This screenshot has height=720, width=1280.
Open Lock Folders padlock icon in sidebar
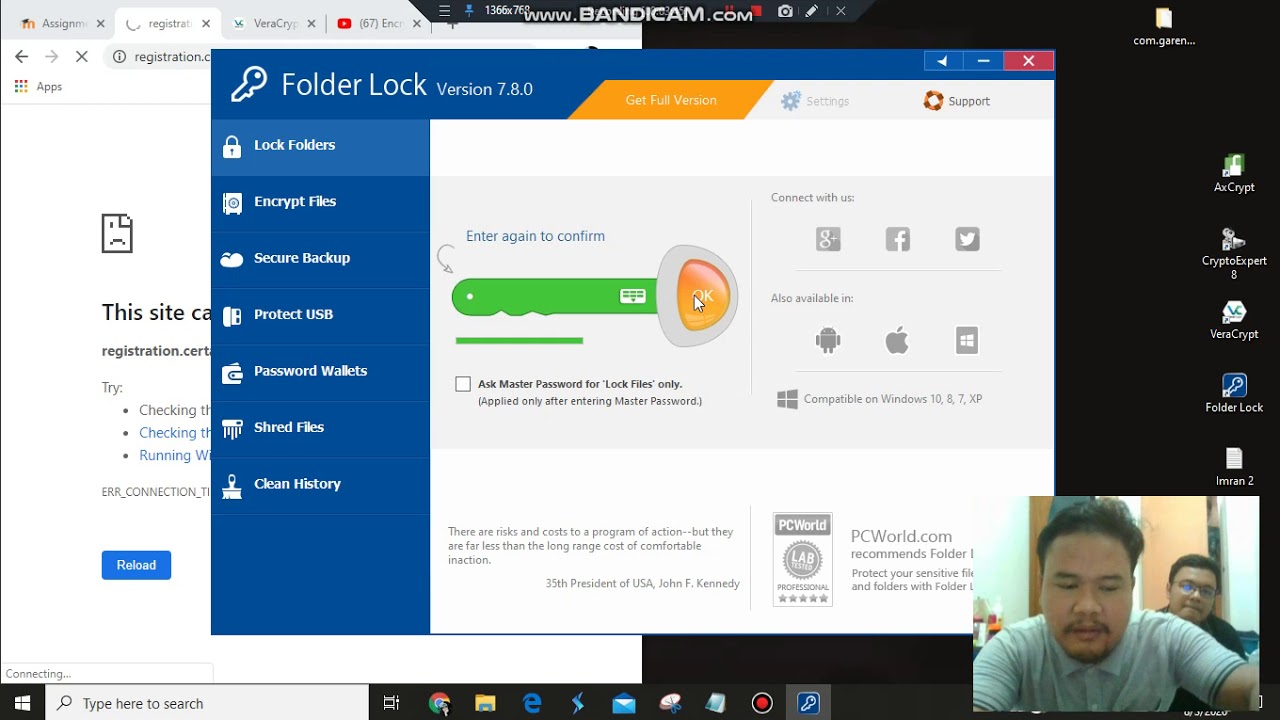pyautogui.click(x=232, y=146)
